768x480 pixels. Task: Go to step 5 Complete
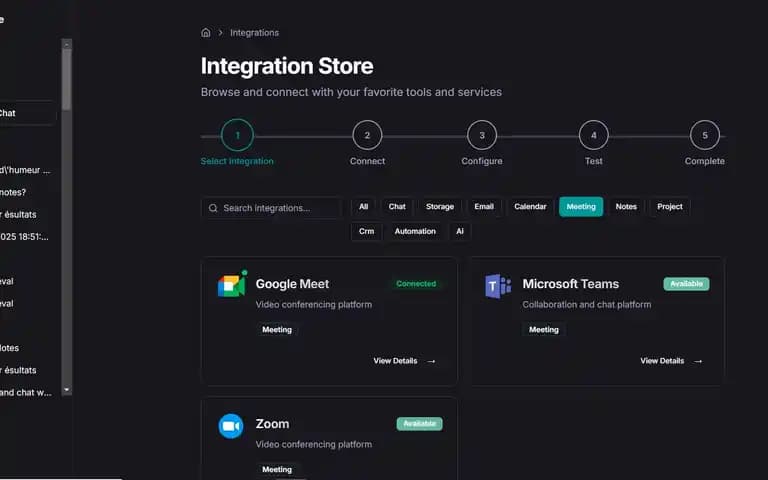(705, 135)
